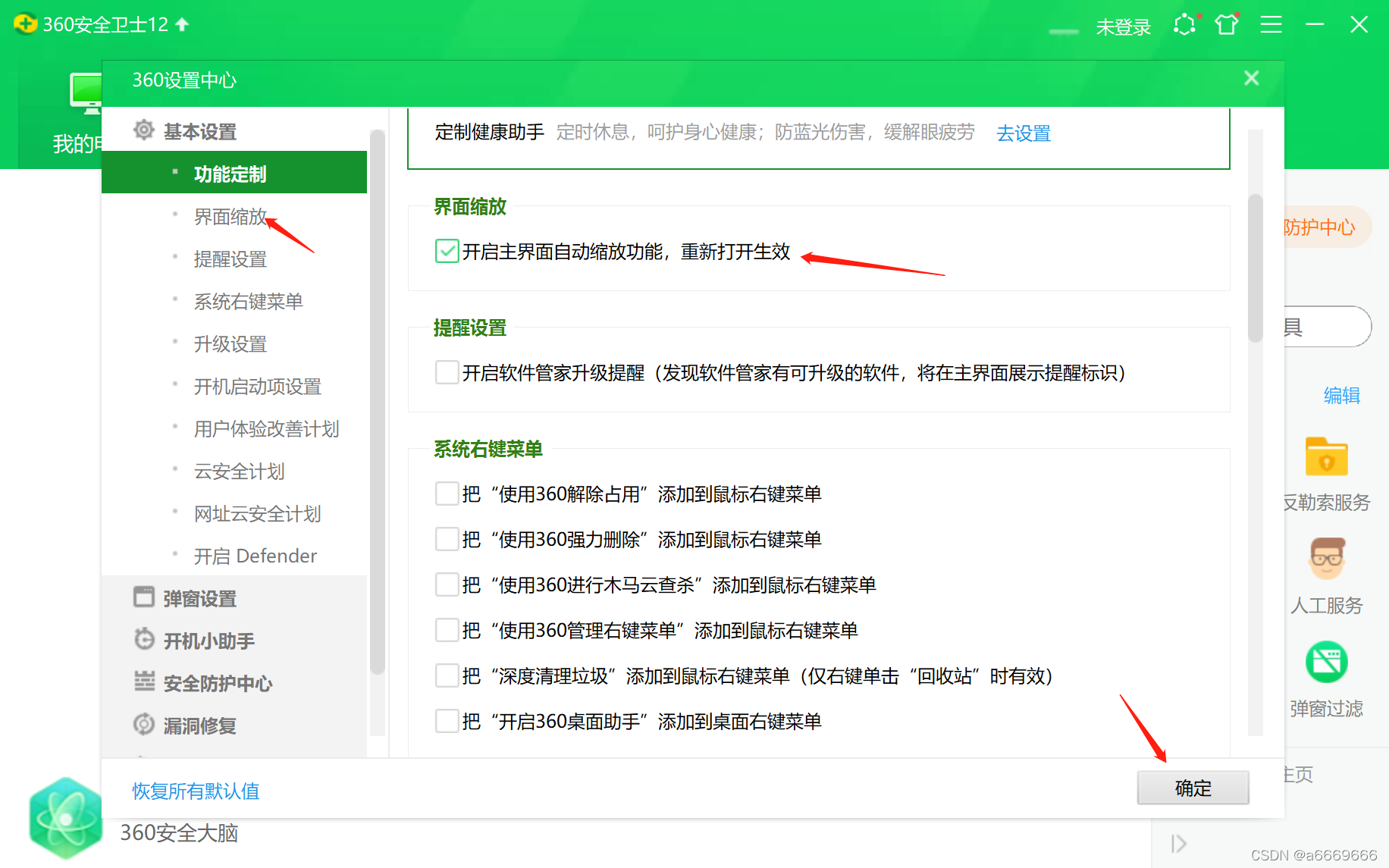Image resolution: width=1389 pixels, height=868 pixels.
Task: Select 网址云安全计划 in the sidebar
Action: 258,514
